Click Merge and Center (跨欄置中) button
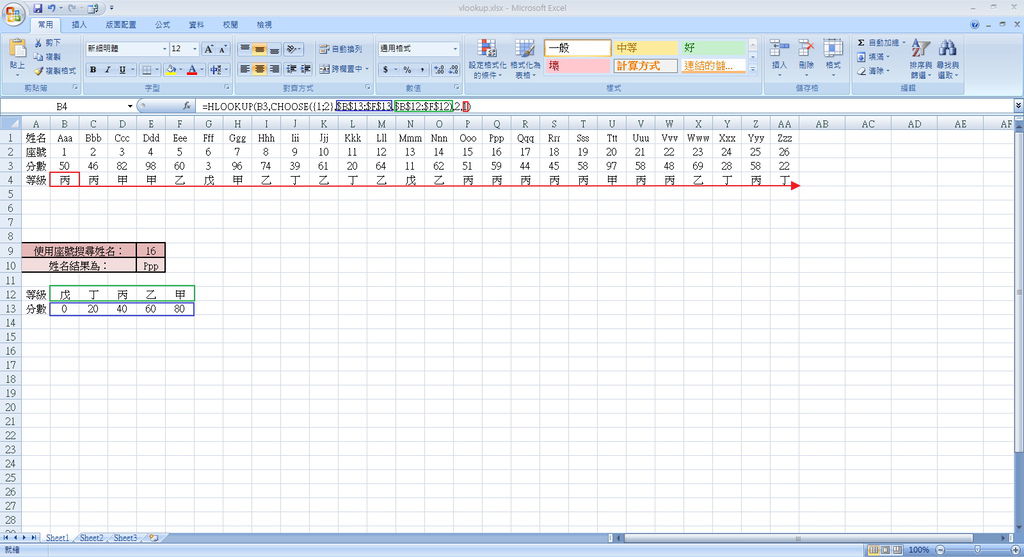The width and height of the screenshot is (1024, 557). coord(343,69)
